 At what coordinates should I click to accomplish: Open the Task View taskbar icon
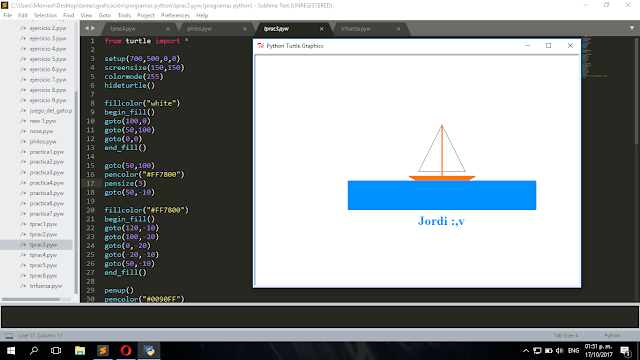(x=56, y=351)
